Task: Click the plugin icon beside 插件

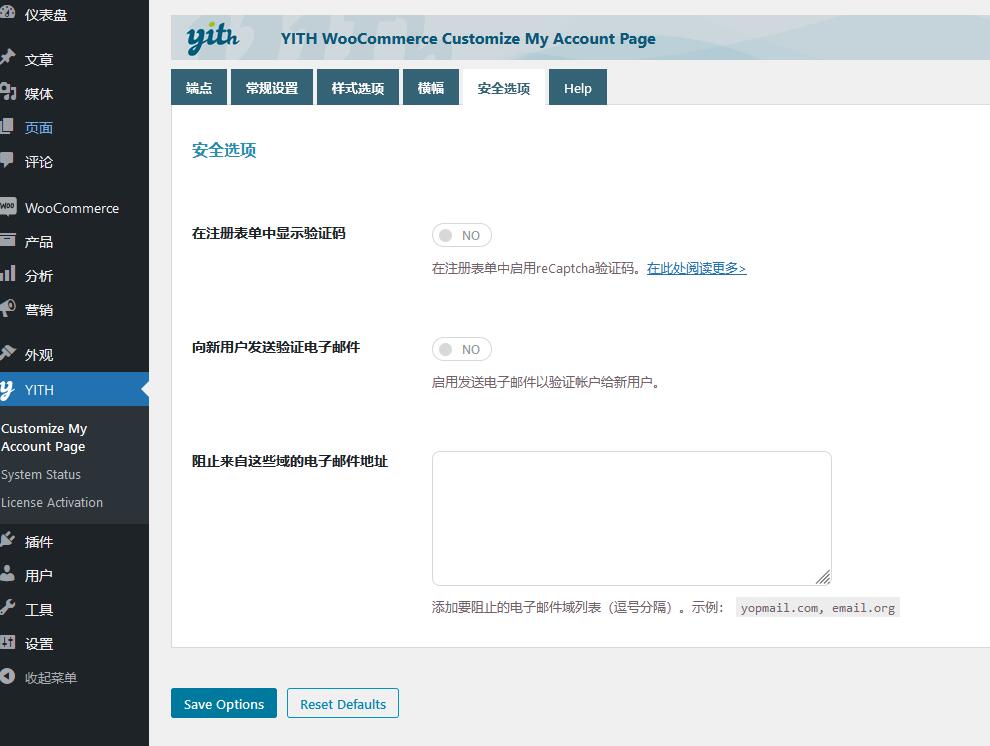Action: 7,541
